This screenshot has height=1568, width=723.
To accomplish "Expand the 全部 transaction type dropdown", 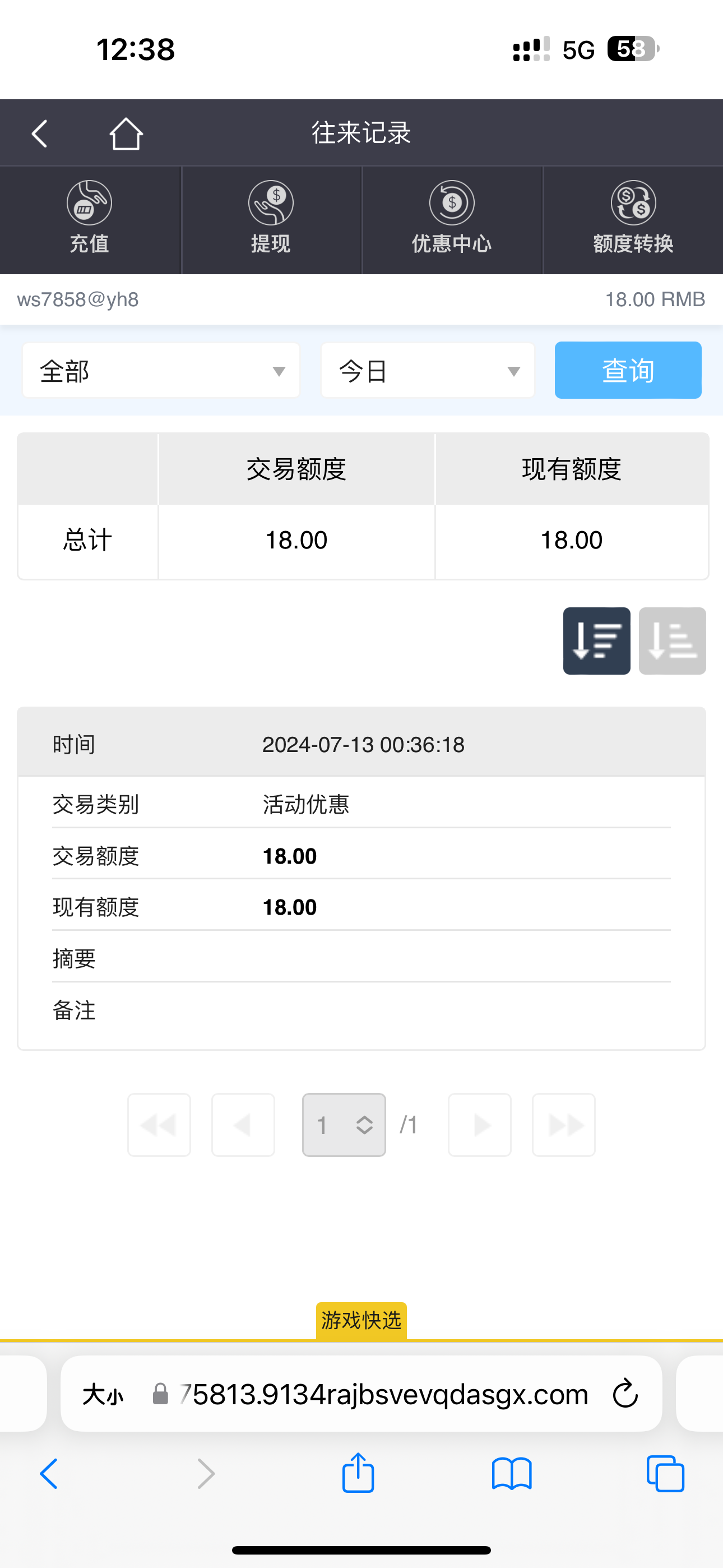I will pos(161,371).
